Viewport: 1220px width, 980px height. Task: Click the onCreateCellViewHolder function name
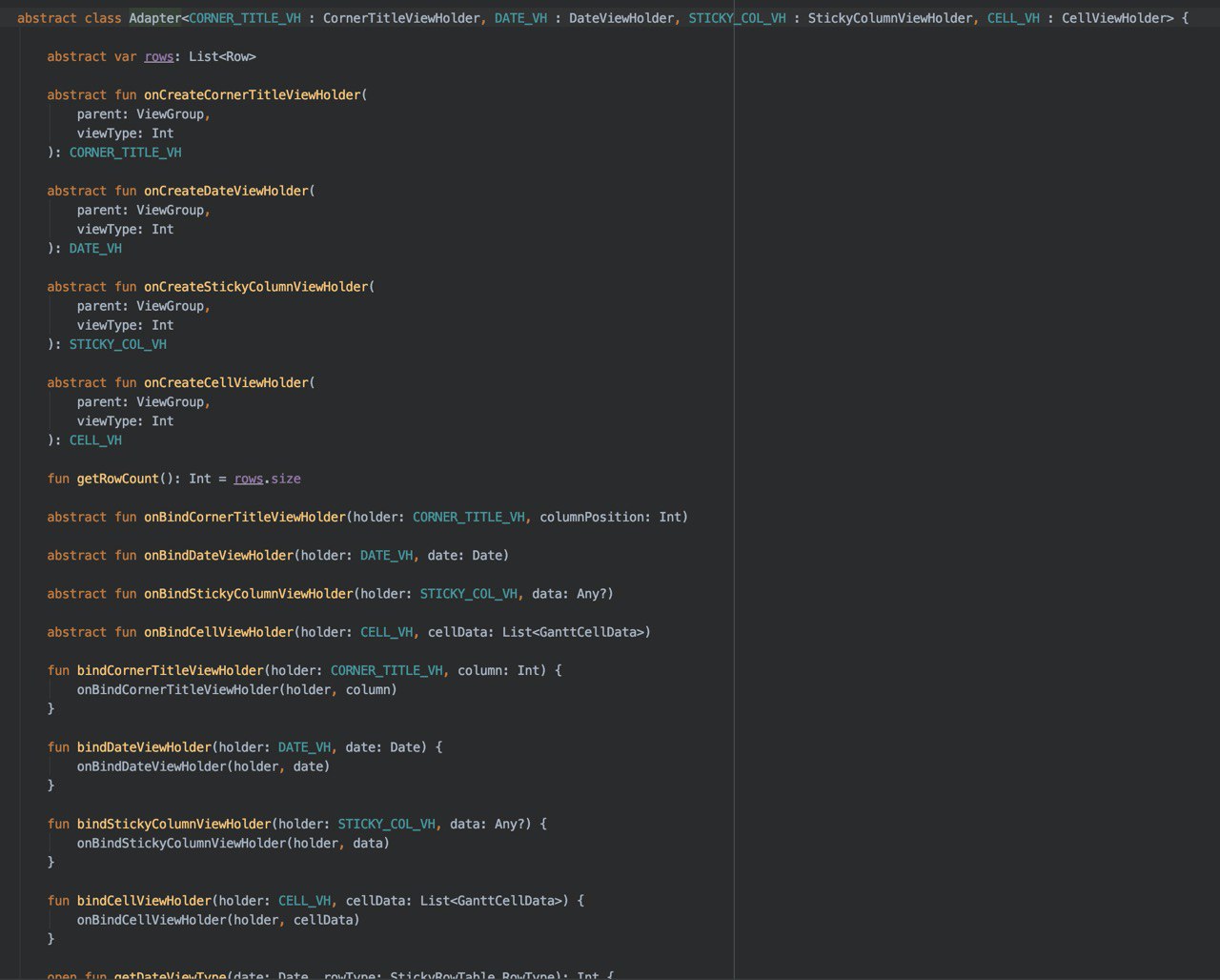click(x=226, y=382)
